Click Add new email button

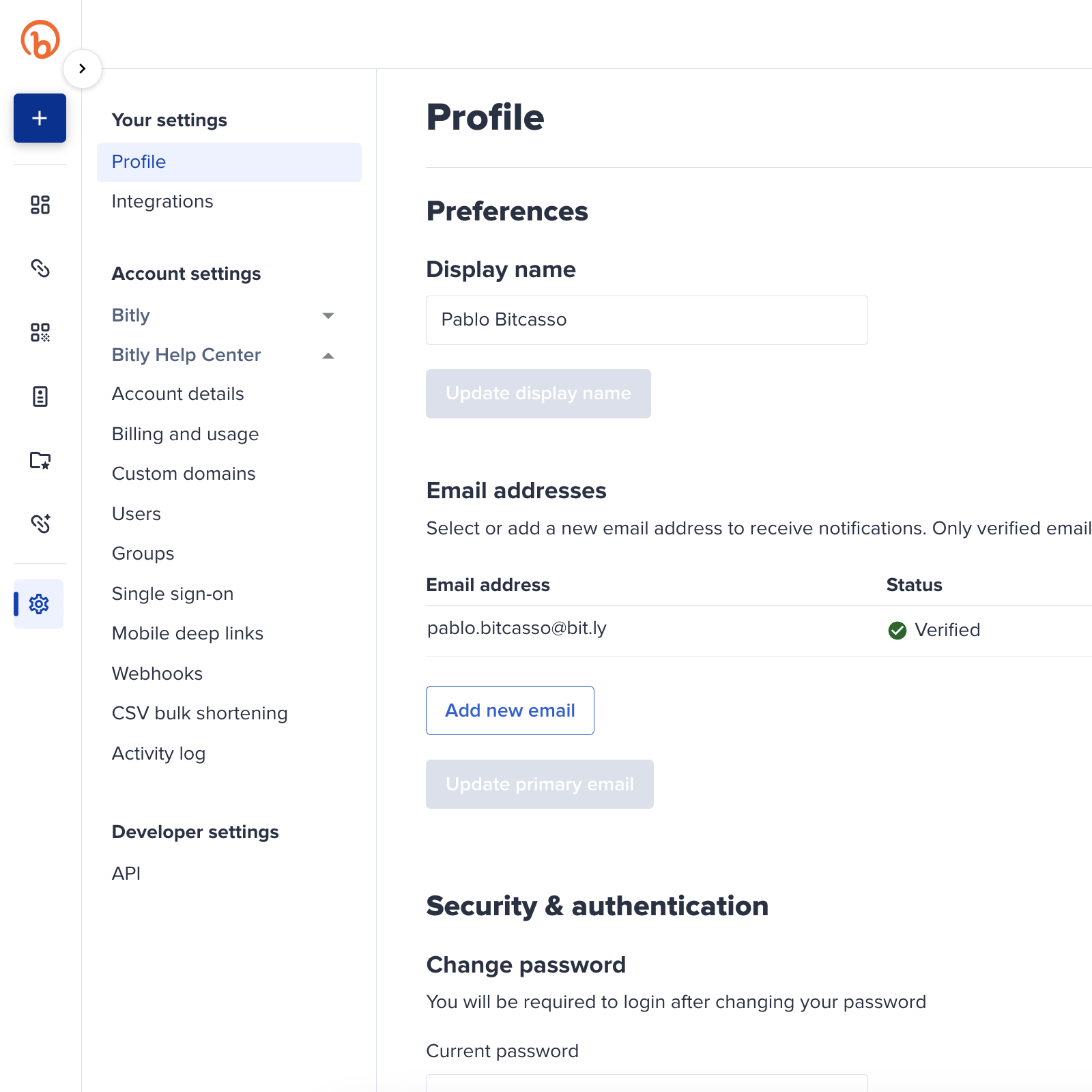510,710
